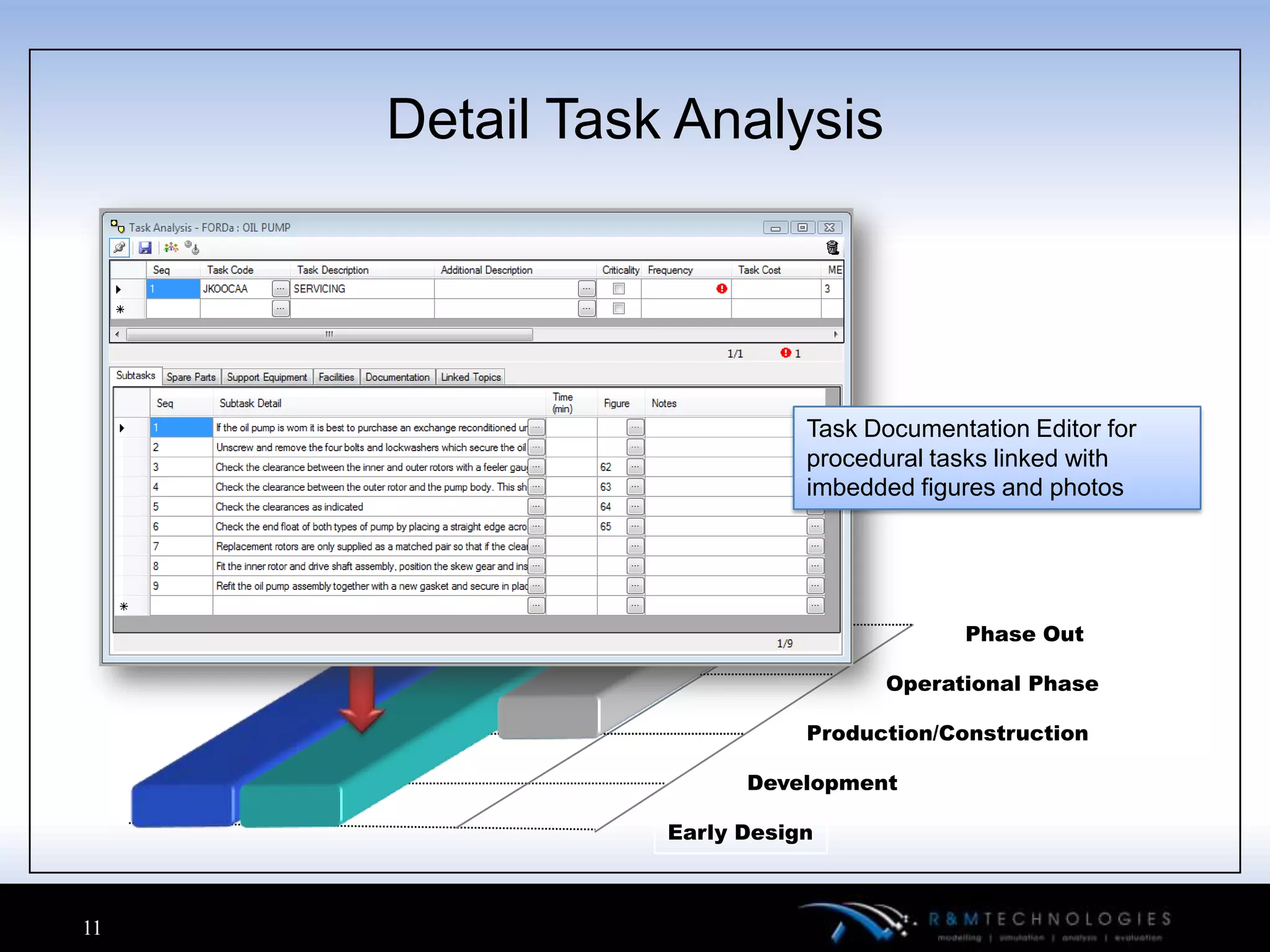
Task: Click the Seq cell '1' in task grid
Action: (x=173, y=289)
